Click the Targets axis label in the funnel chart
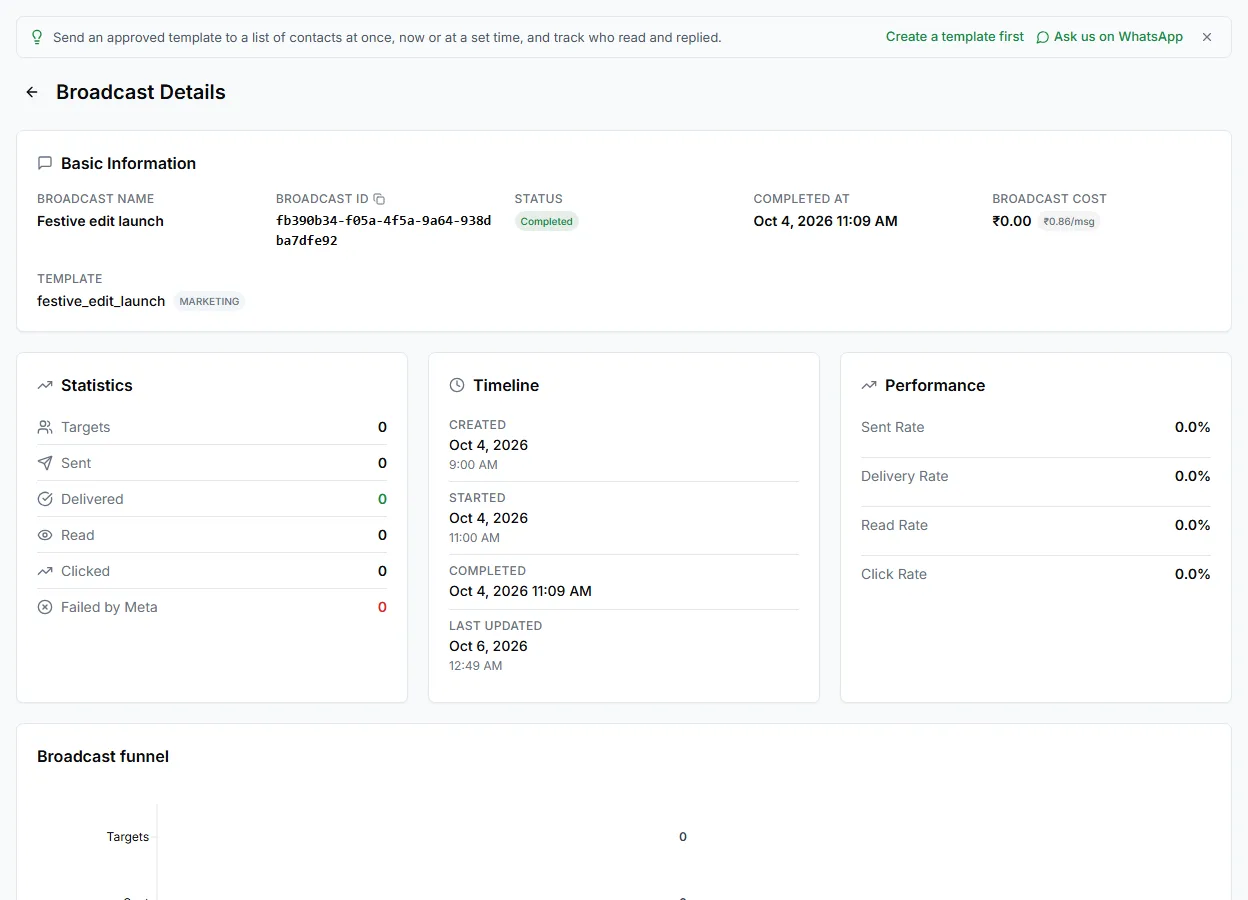Screen dimensions: 1248x900 (128, 837)
